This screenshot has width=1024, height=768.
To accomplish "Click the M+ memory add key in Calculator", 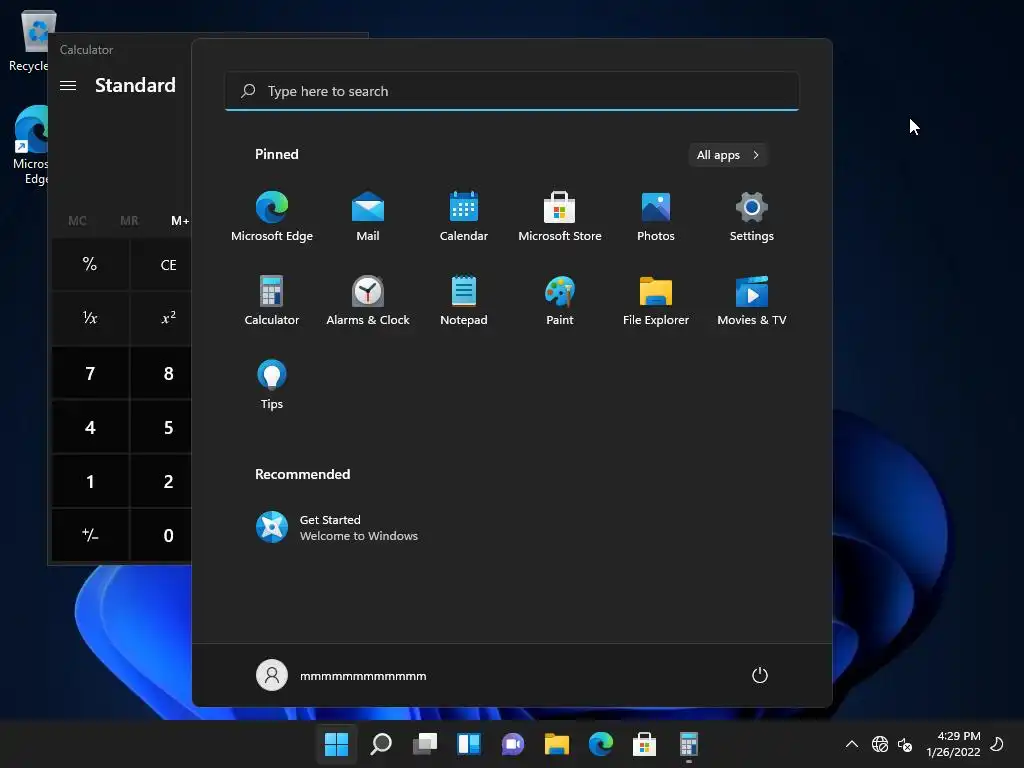I will pos(180,221).
